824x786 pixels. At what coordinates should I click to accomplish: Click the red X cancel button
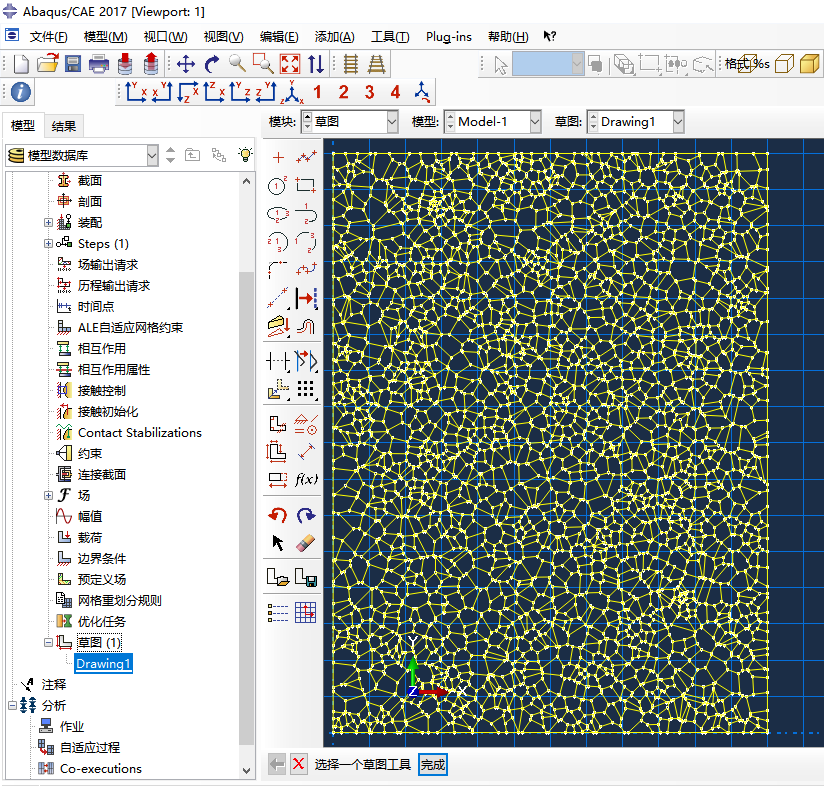tap(298, 765)
